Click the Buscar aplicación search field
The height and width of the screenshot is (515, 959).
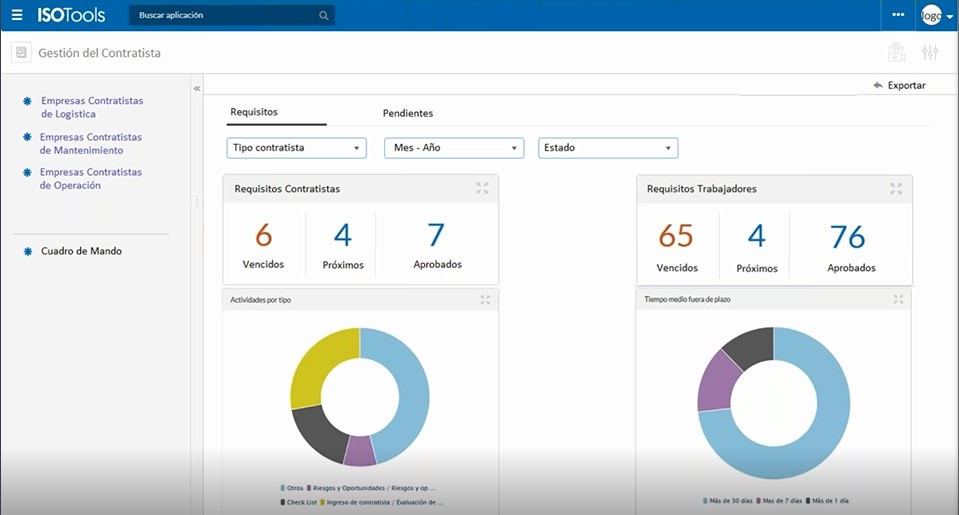(225, 16)
